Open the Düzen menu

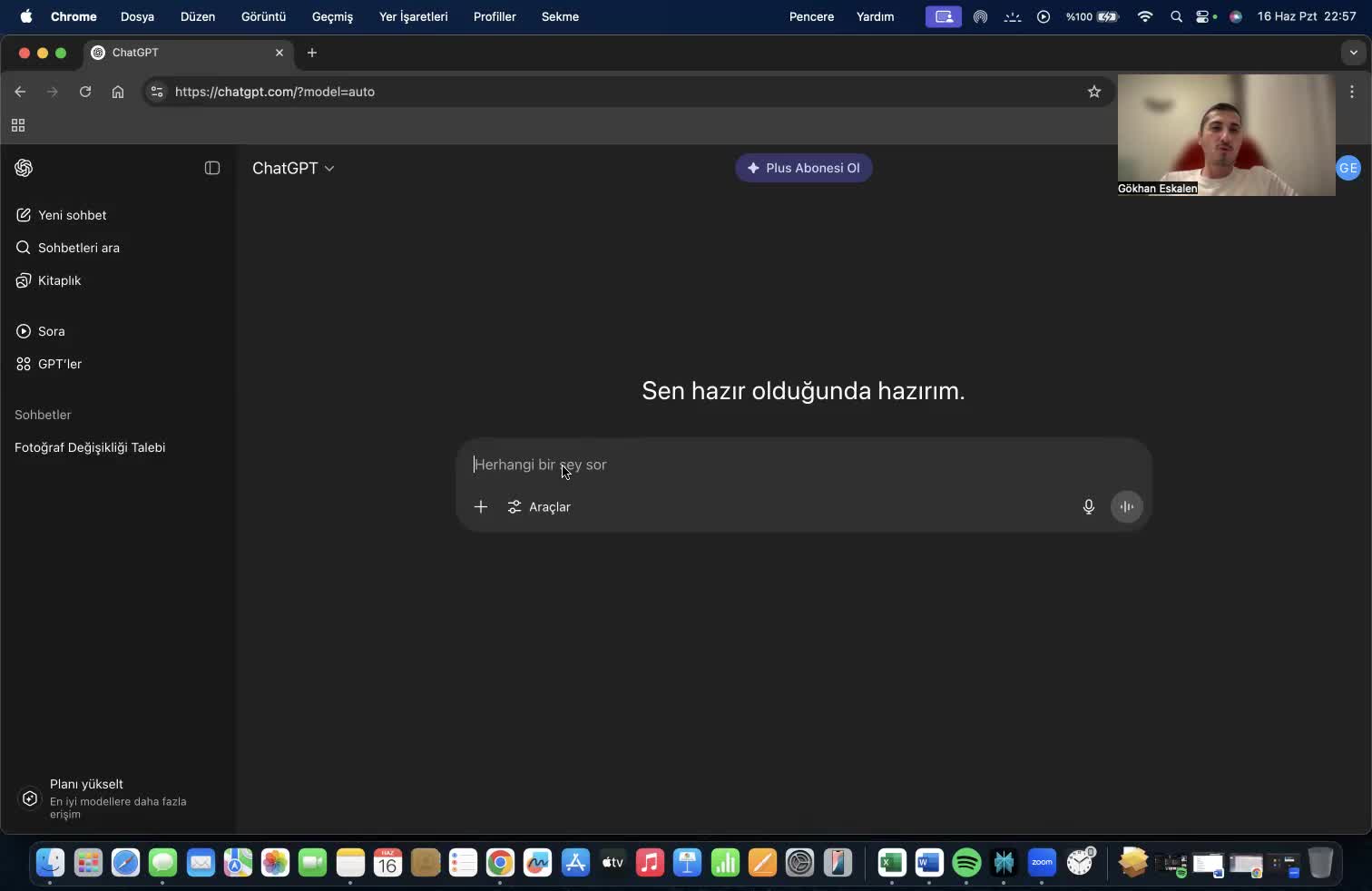click(198, 16)
